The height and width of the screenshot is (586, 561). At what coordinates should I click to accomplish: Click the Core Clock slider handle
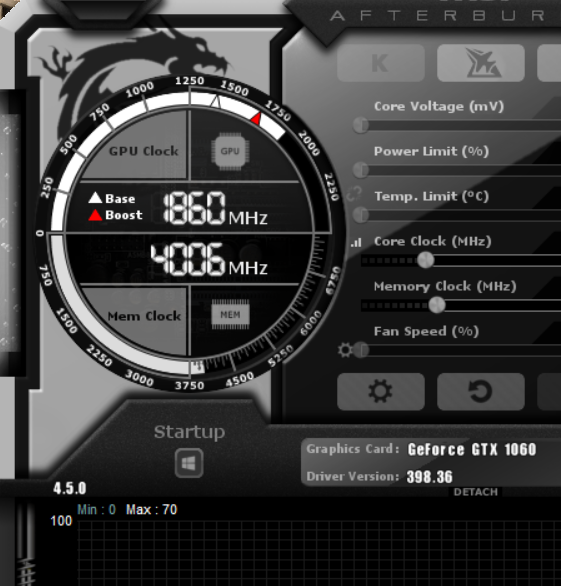pyautogui.click(x=425, y=260)
